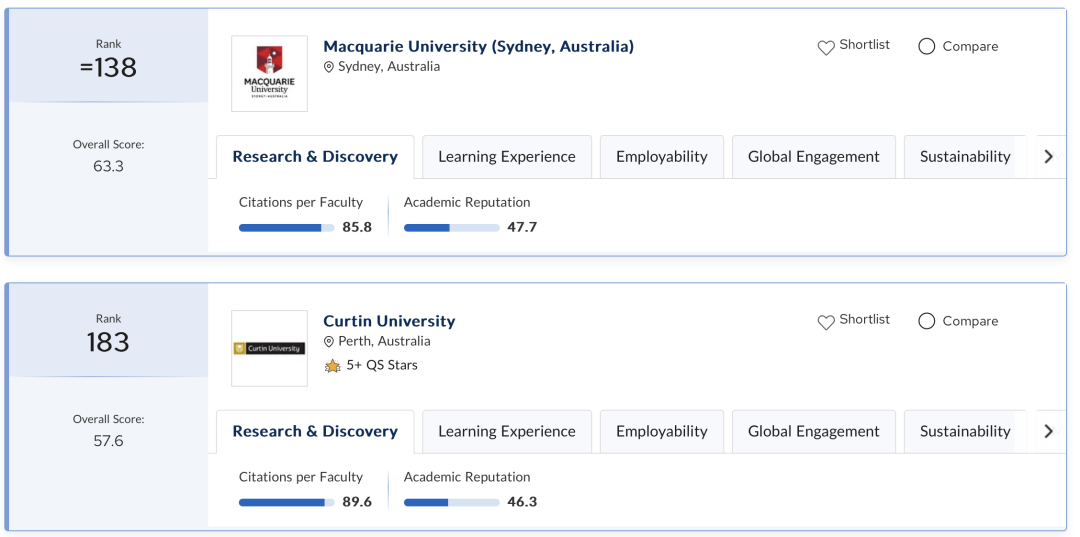Open the Curtin University title link
The height and width of the screenshot is (537, 1080).
389,321
